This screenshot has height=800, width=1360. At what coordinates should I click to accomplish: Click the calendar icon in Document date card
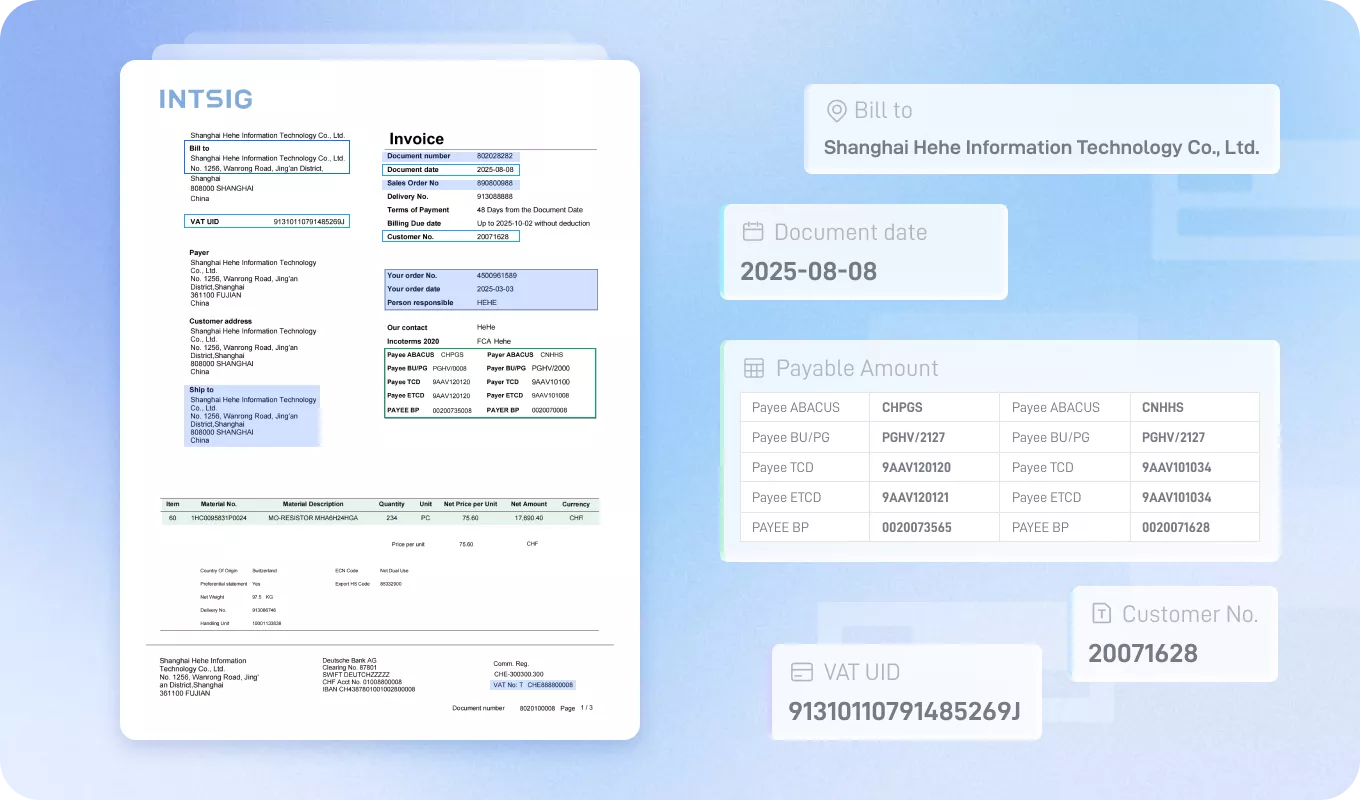(753, 232)
